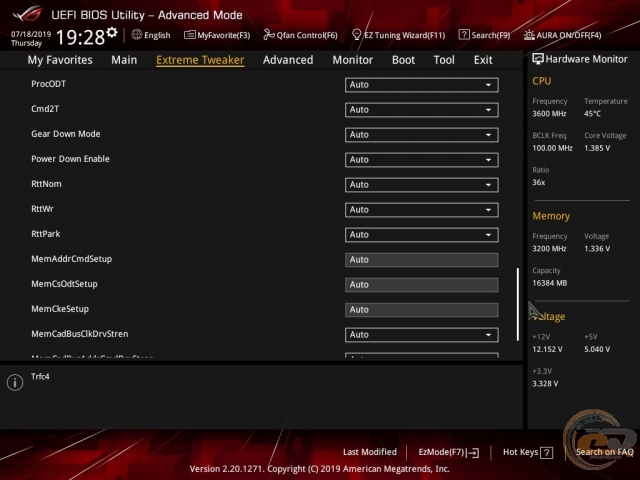Select the Gear Down Mode label
The image size is (640, 480).
(x=66, y=134)
